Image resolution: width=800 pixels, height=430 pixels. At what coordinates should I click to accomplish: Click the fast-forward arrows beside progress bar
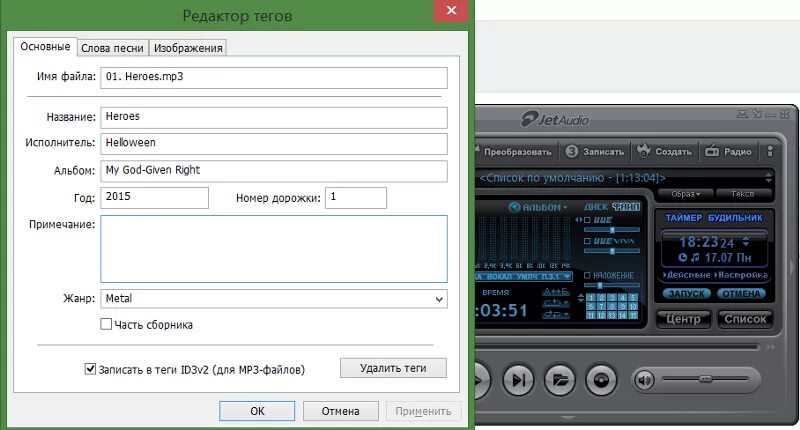[x=770, y=347]
